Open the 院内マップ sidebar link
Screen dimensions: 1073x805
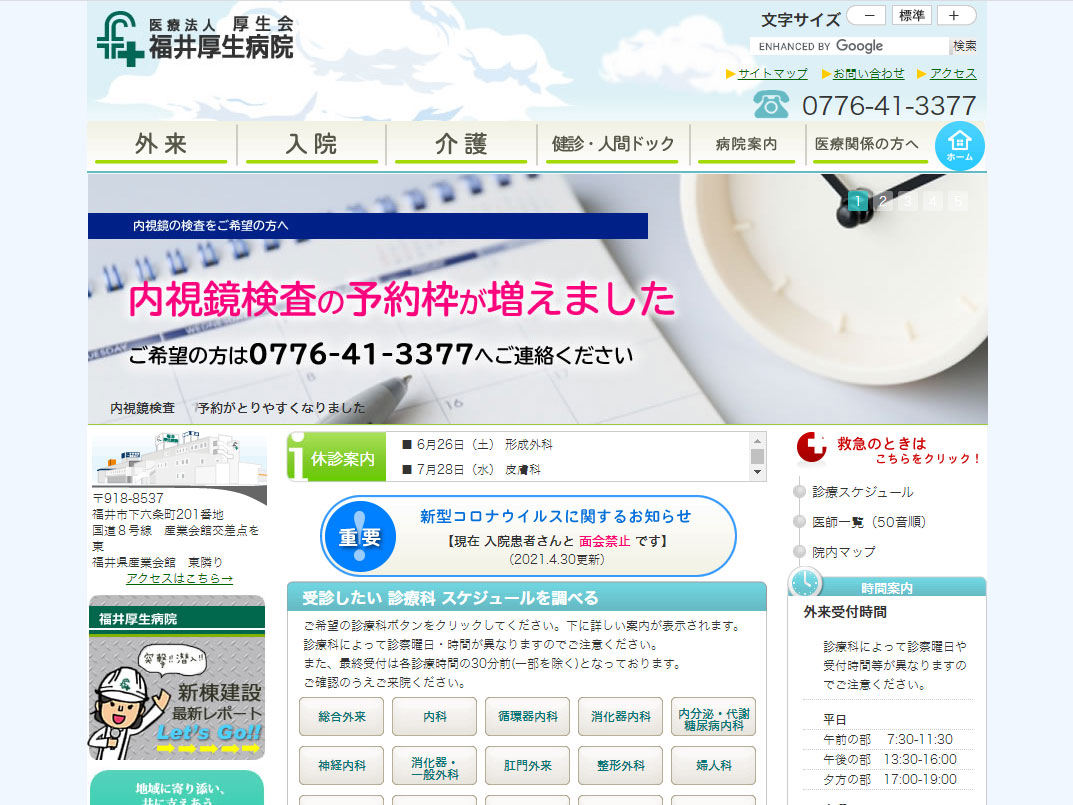pyautogui.click(x=844, y=552)
